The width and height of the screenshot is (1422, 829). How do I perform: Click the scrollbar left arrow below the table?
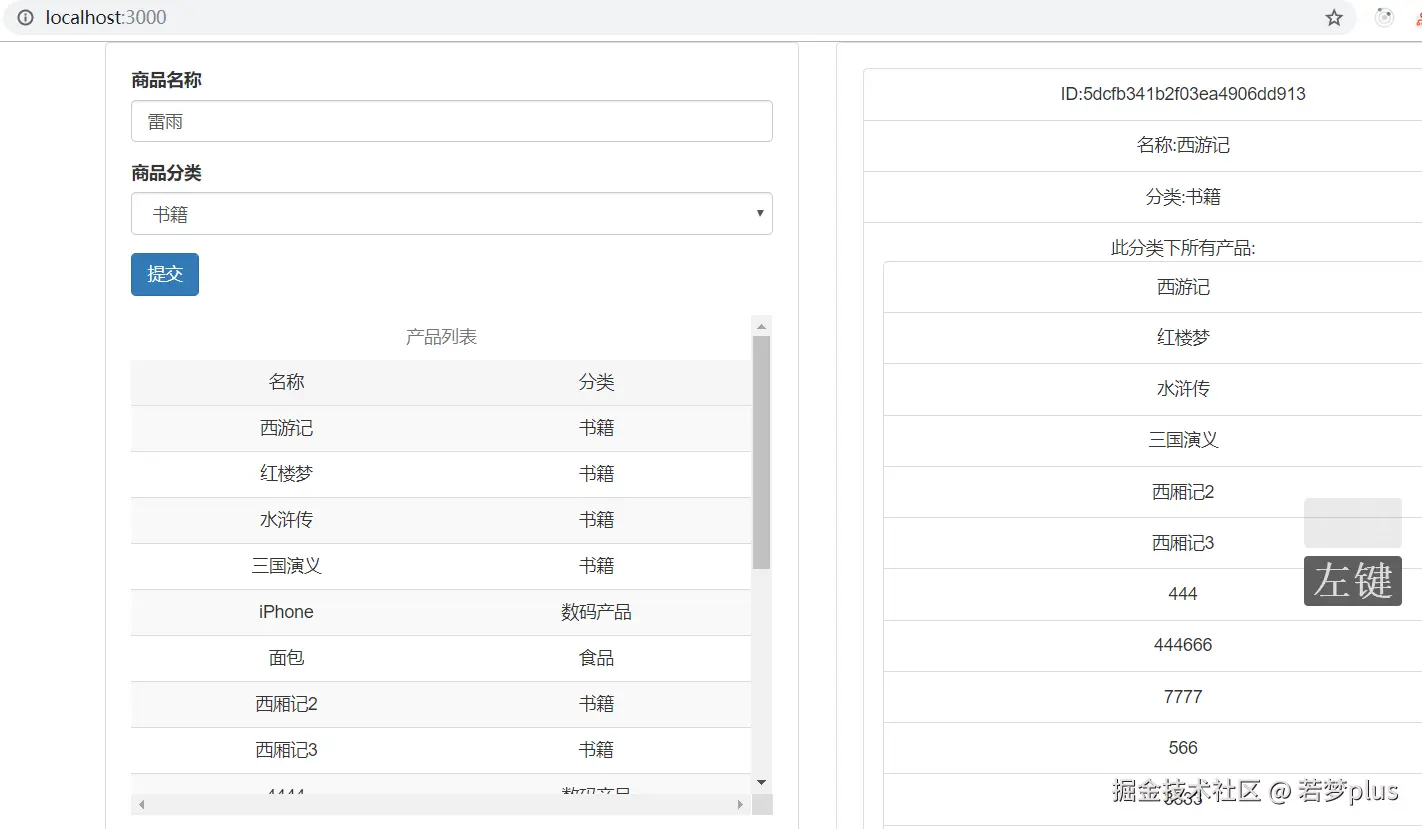[x=141, y=804]
